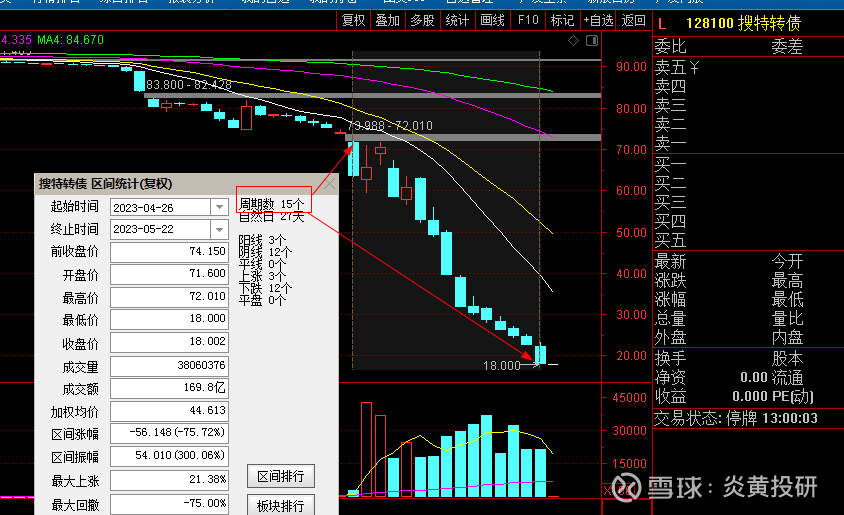Click the diamond icon above the chart
Image resolution: width=844 pixels, height=515 pixels.
pyautogui.click(x=573, y=40)
